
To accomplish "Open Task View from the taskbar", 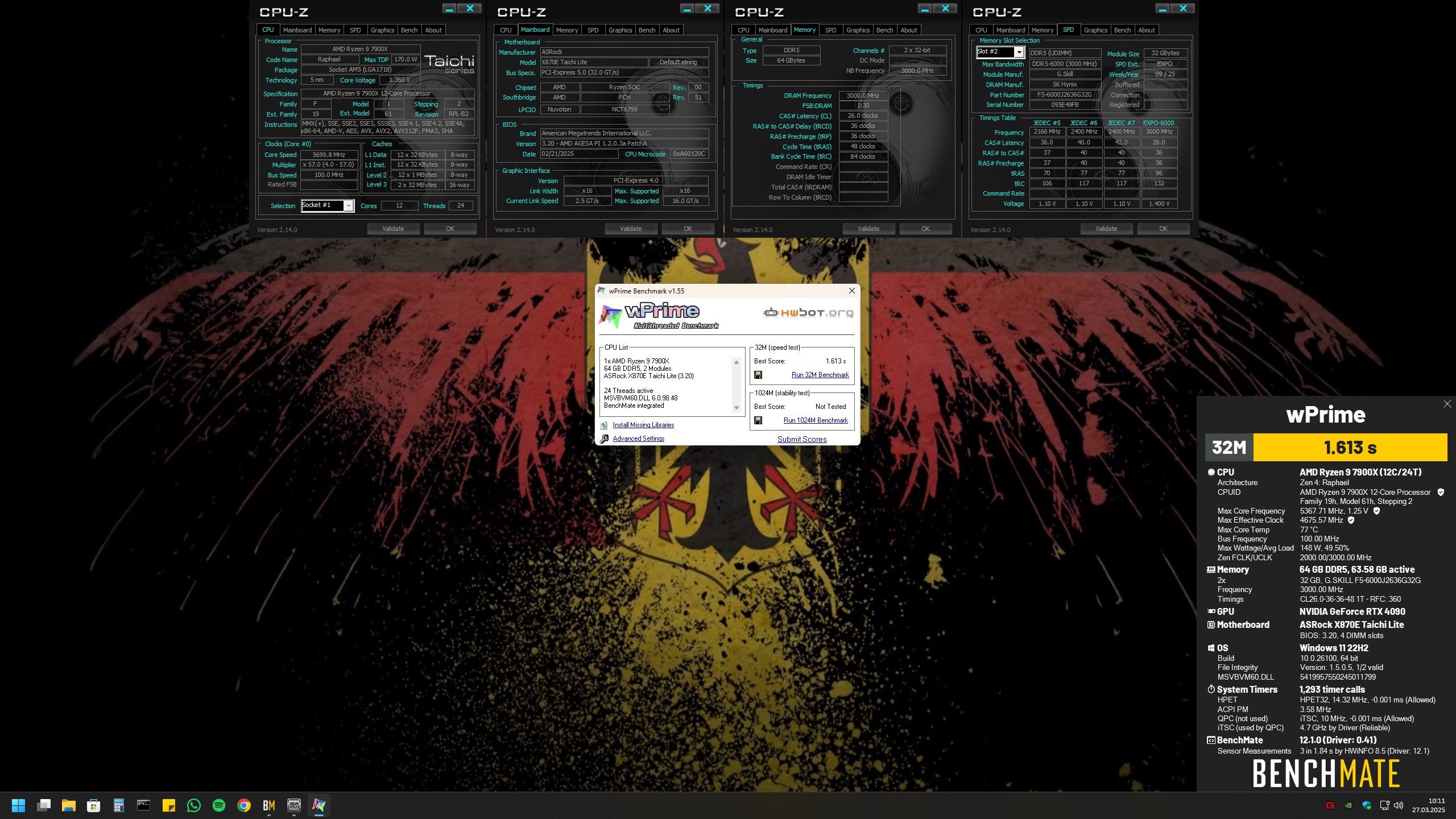I will (44, 805).
